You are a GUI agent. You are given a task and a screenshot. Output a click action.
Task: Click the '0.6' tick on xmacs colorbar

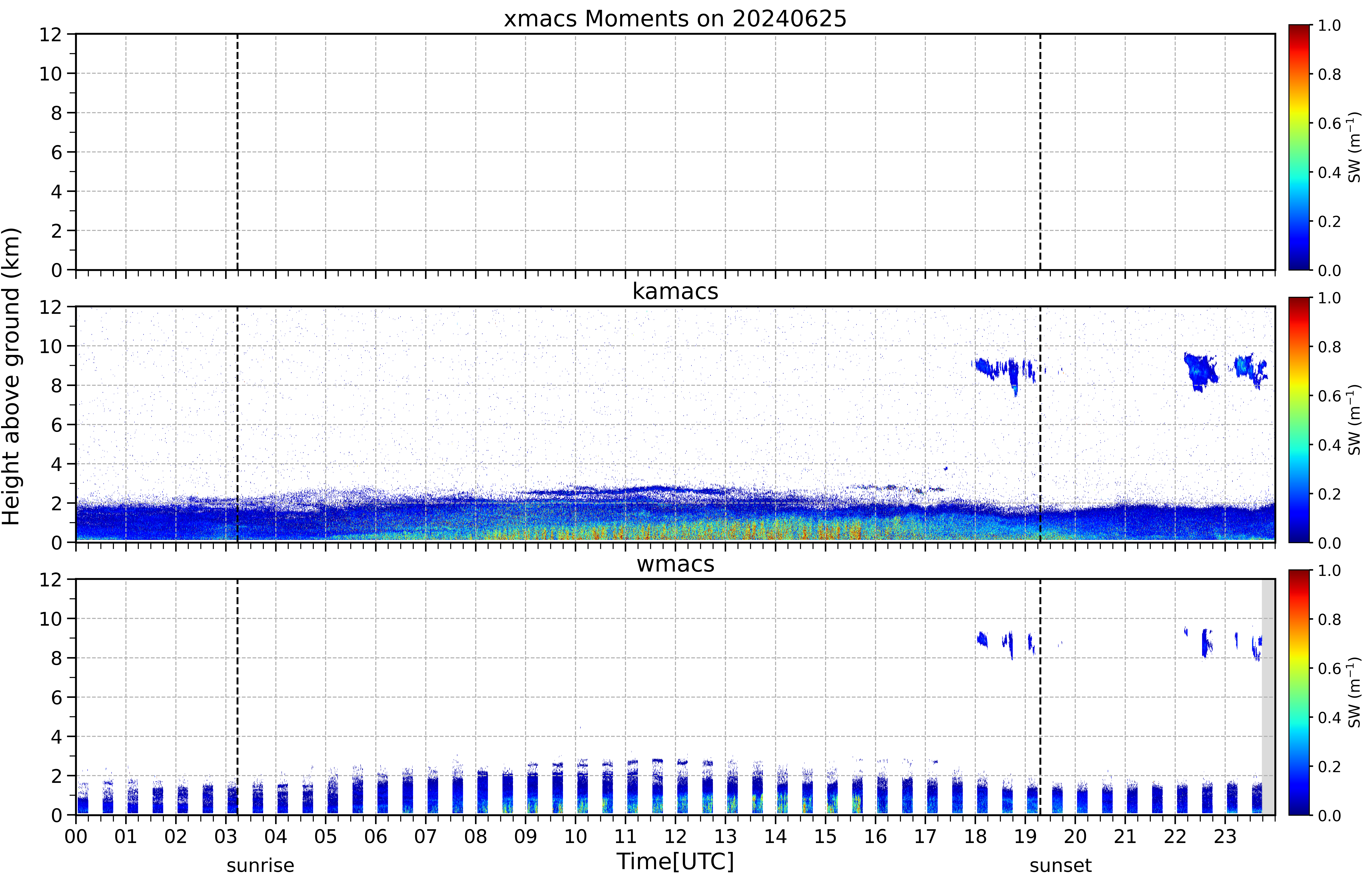tap(1329, 124)
